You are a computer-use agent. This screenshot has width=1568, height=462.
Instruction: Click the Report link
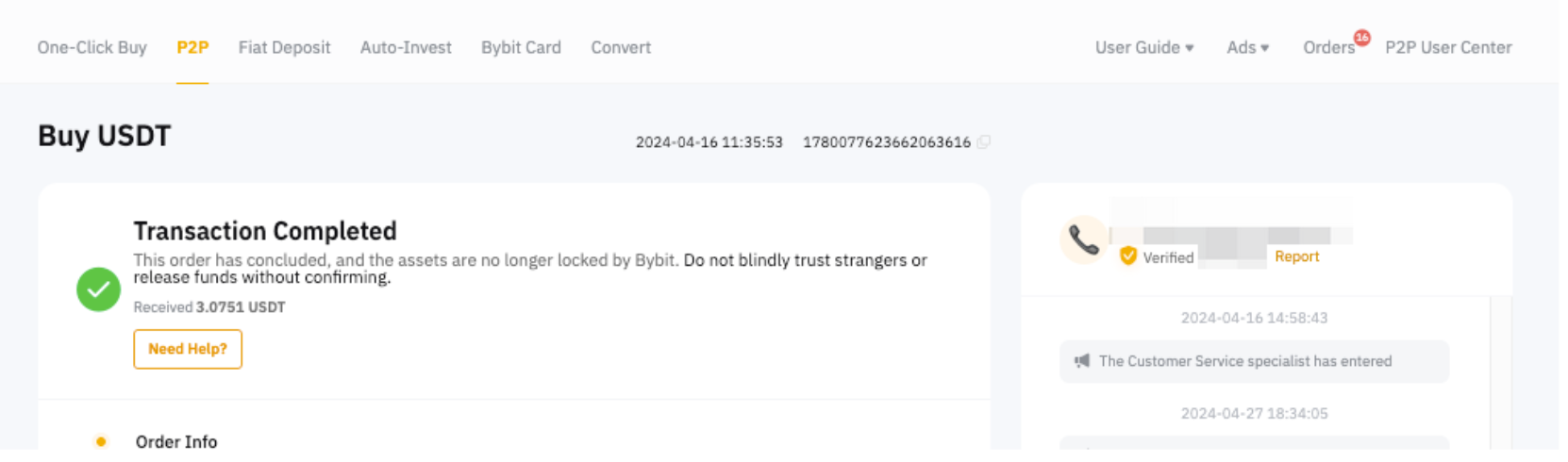(x=1296, y=256)
